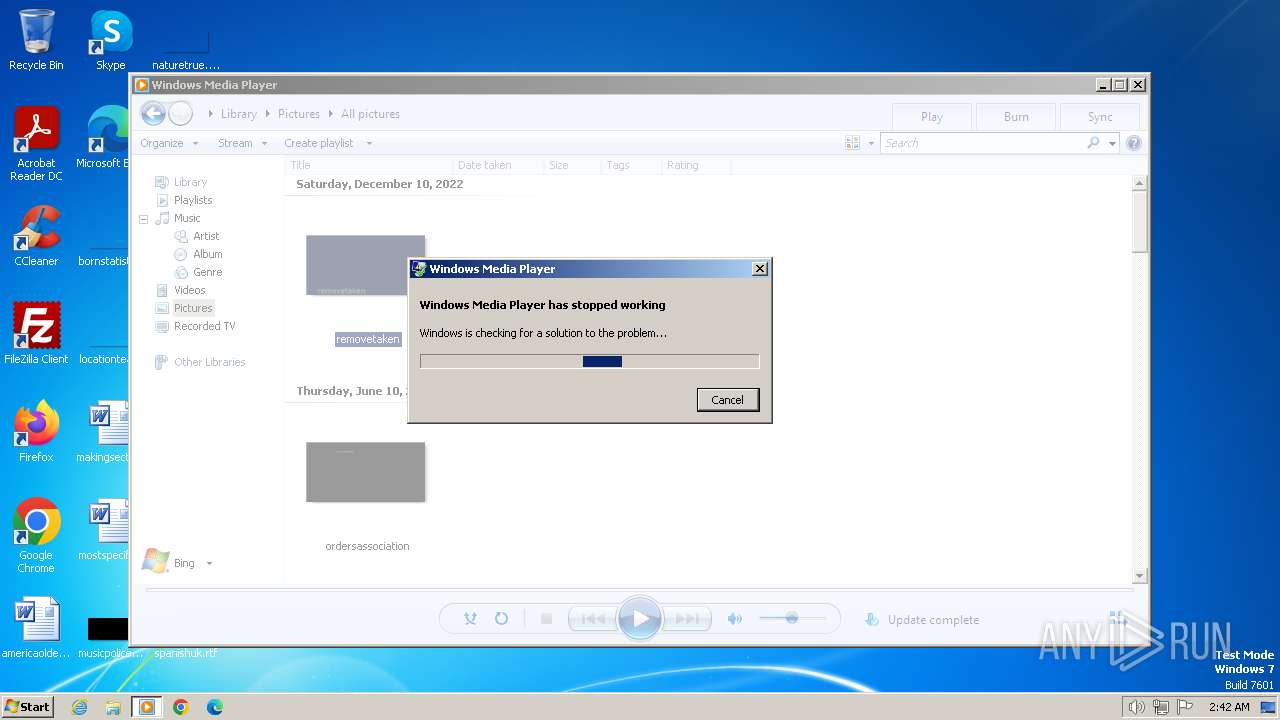Toggle repeat playback
The height and width of the screenshot is (720, 1280).
tap(501, 619)
